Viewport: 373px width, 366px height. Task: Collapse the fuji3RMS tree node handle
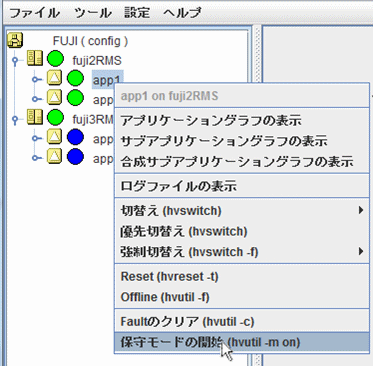tap(15, 119)
